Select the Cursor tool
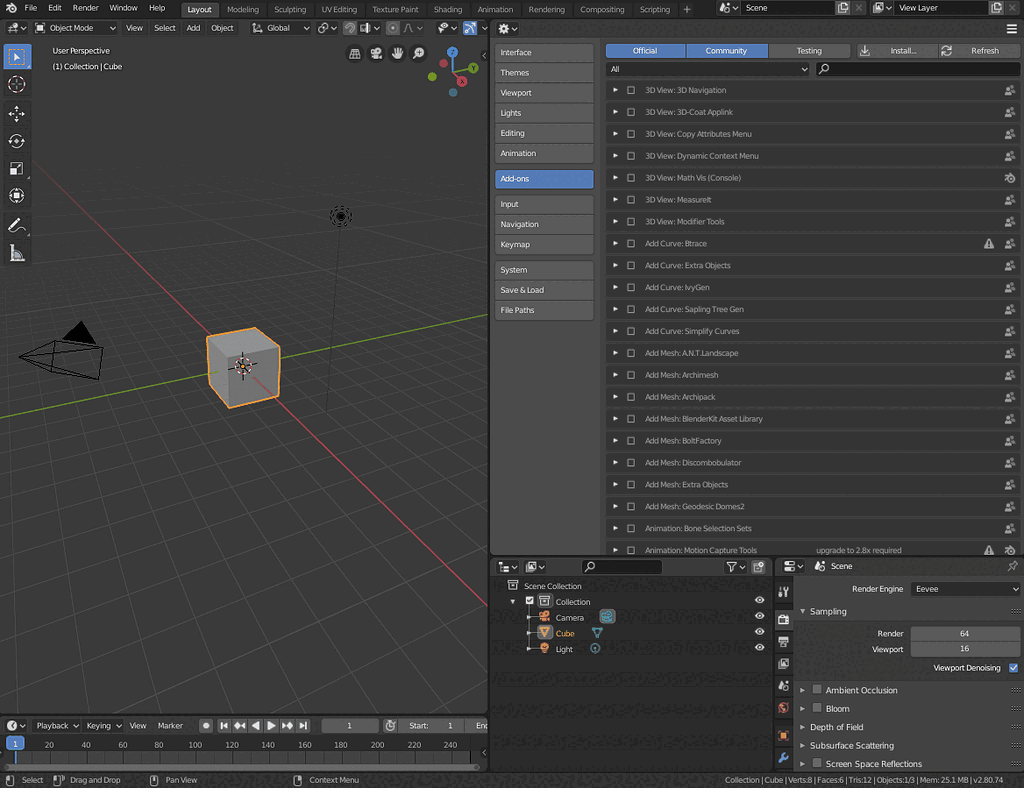The width and height of the screenshot is (1024, 788). click(x=17, y=84)
